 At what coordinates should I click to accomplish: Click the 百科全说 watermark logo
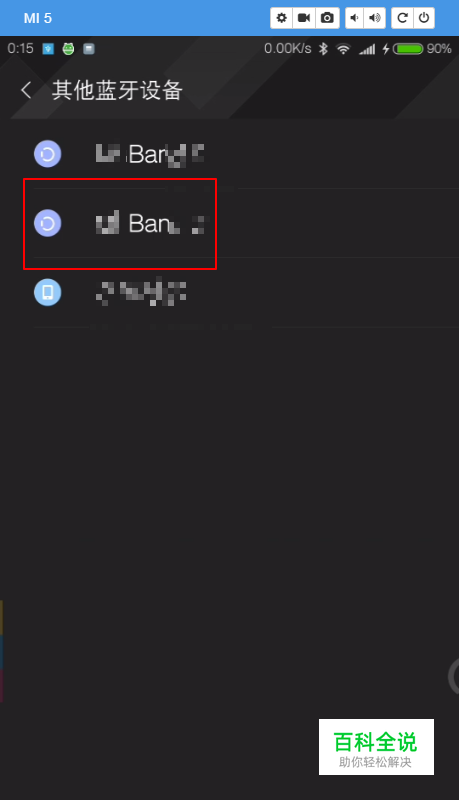click(x=376, y=747)
